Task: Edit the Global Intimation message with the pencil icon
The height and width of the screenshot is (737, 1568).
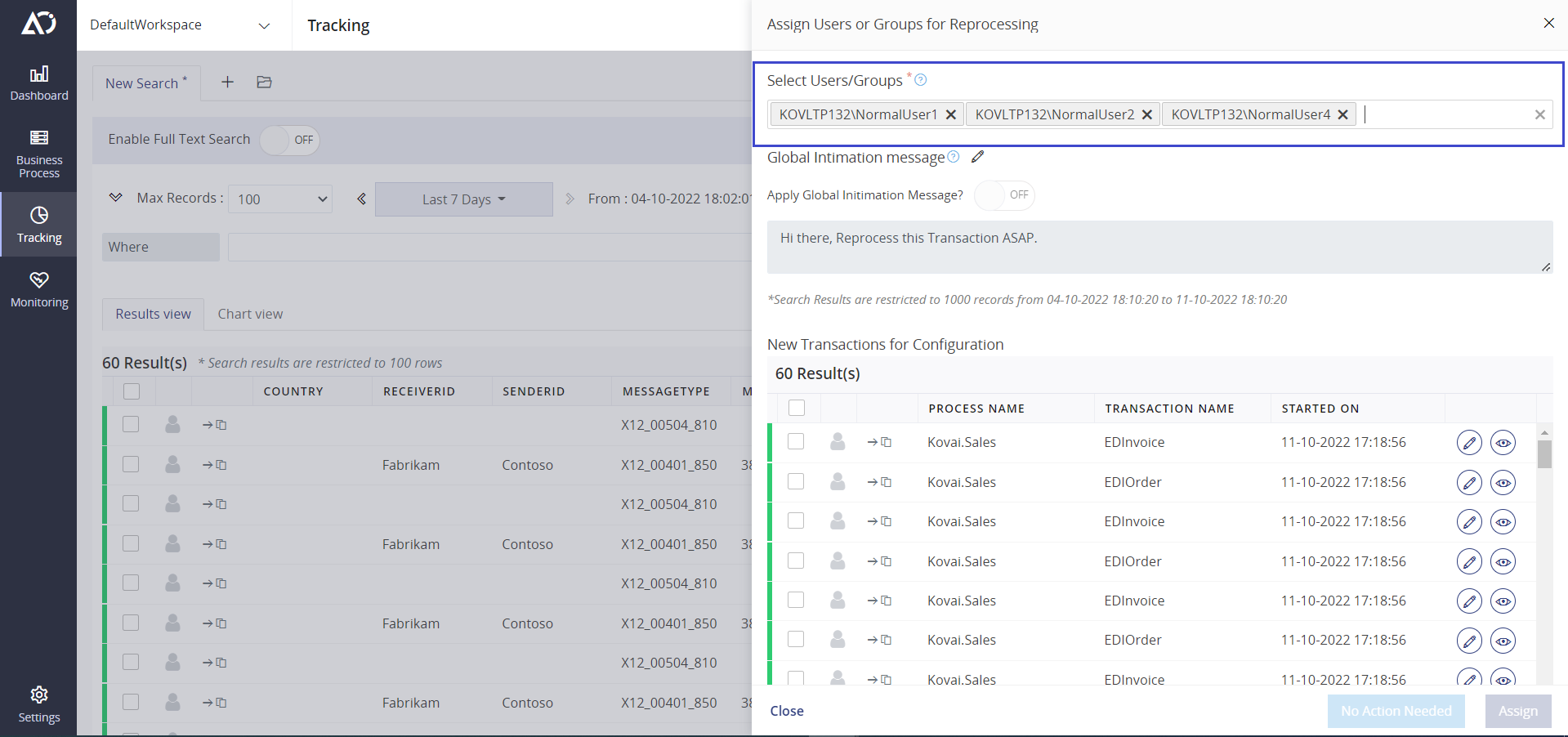Action: click(978, 157)
